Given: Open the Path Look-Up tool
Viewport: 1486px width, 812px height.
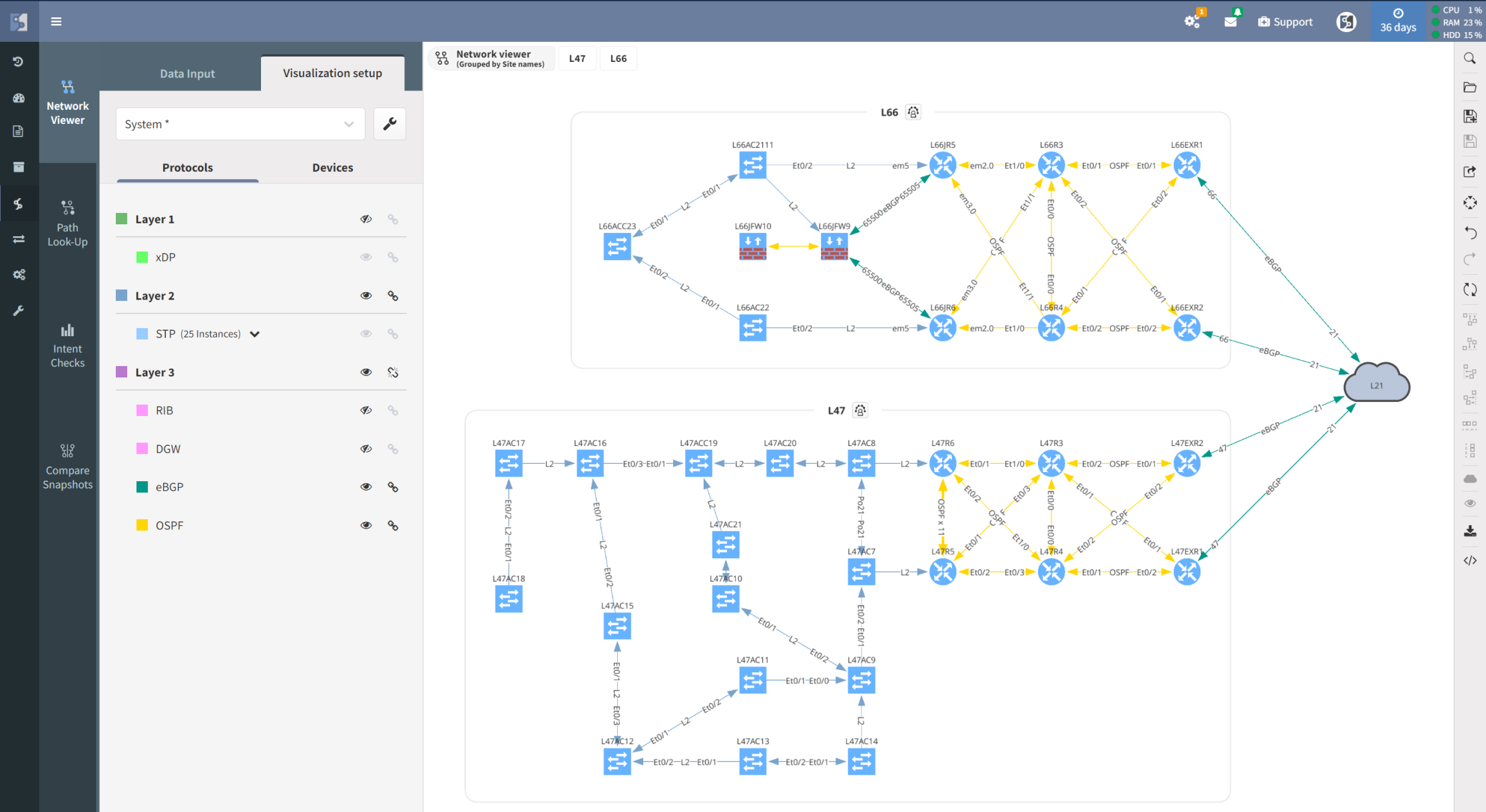Looking at the screenshot, I should coord(67,223).
